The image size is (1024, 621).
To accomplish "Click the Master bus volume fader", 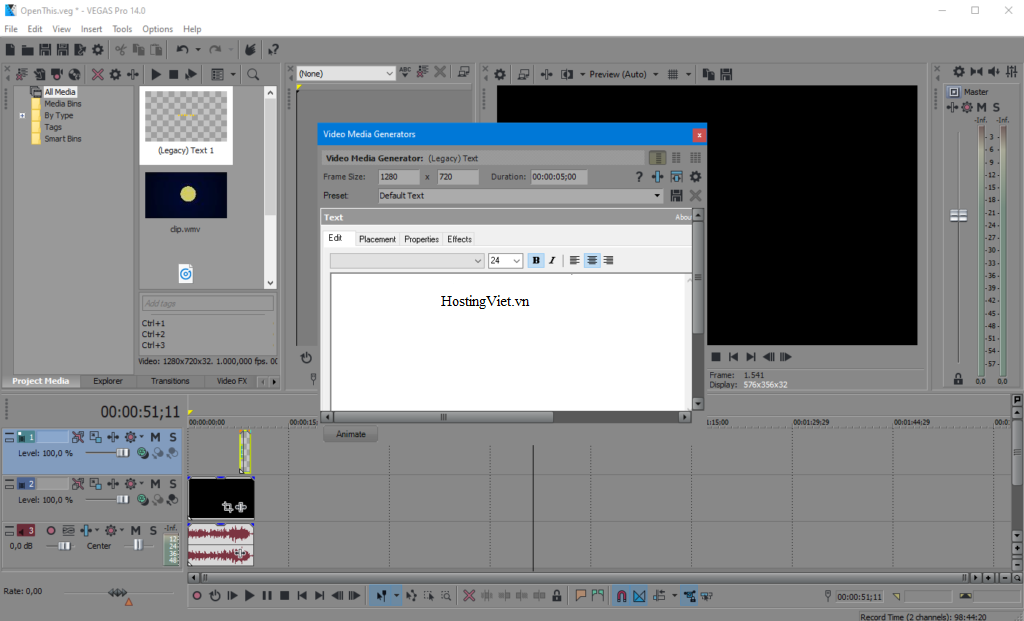I will tap(958, 216).
